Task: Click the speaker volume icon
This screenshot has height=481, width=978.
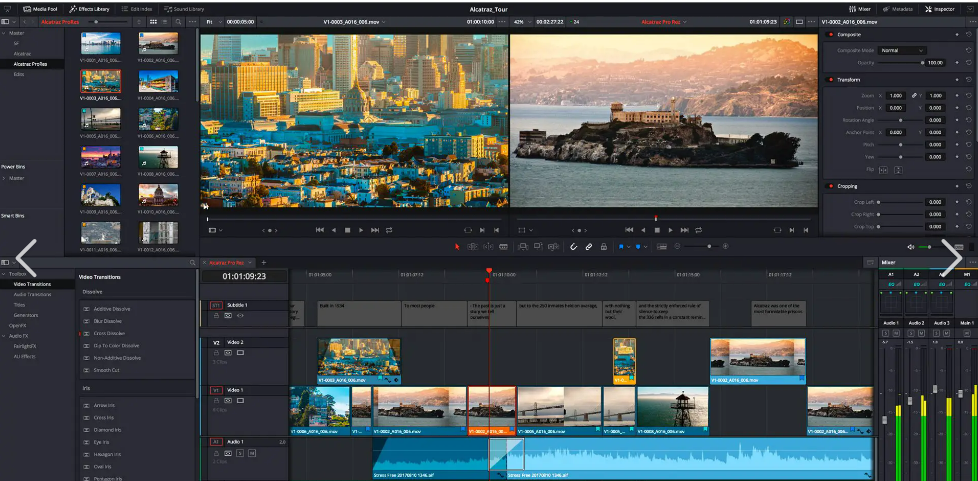Action: coord(911,247)
